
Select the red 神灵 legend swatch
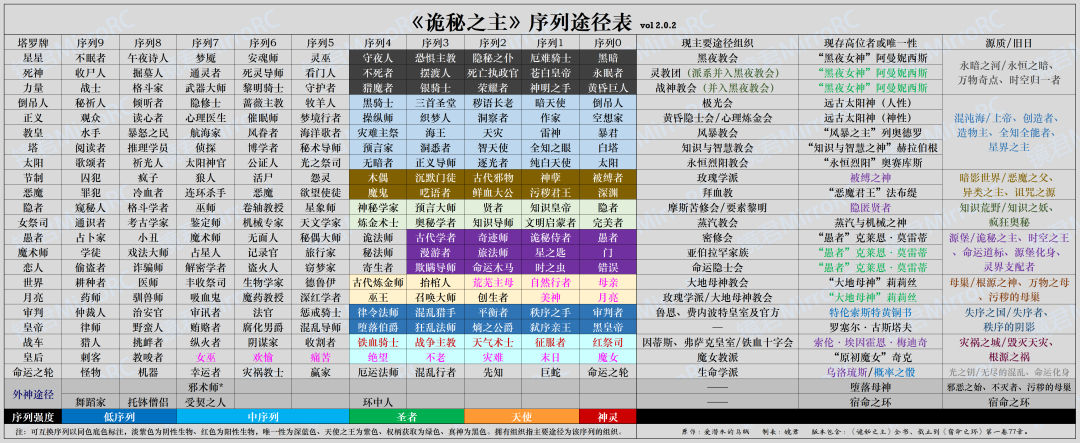click(607, 415)
